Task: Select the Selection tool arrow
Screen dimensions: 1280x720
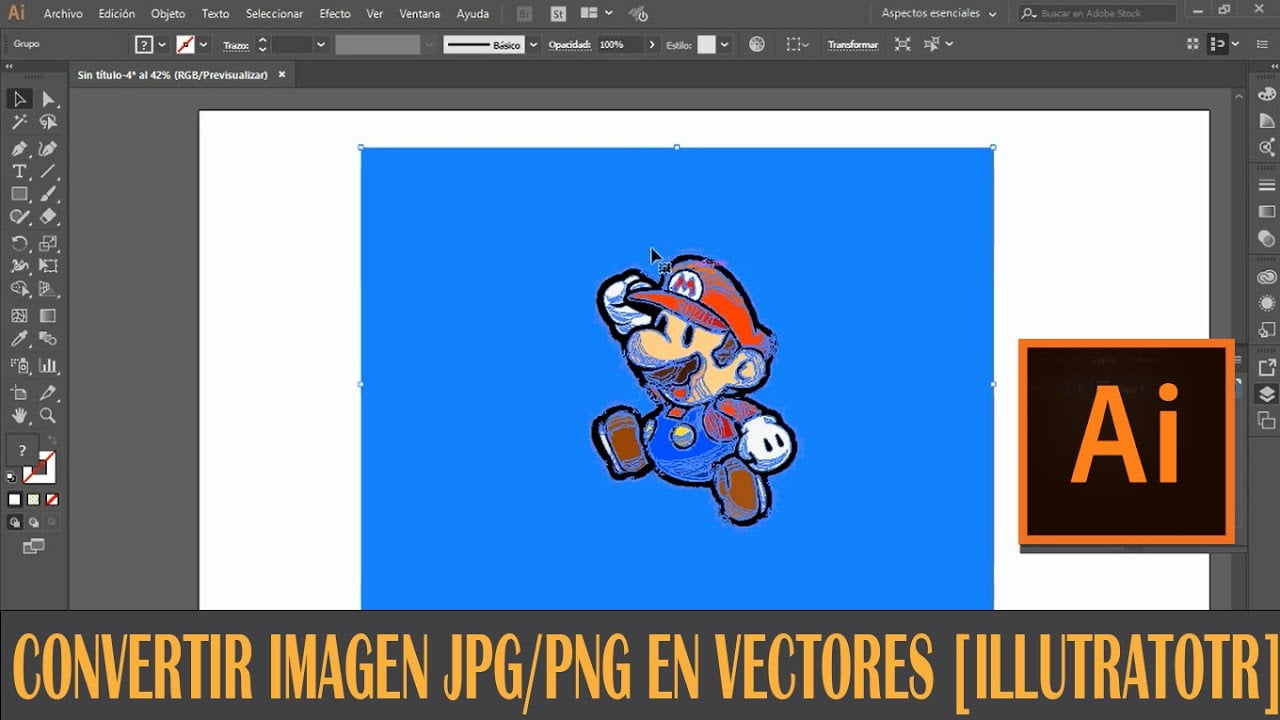Action: click(x=19, y=99)
